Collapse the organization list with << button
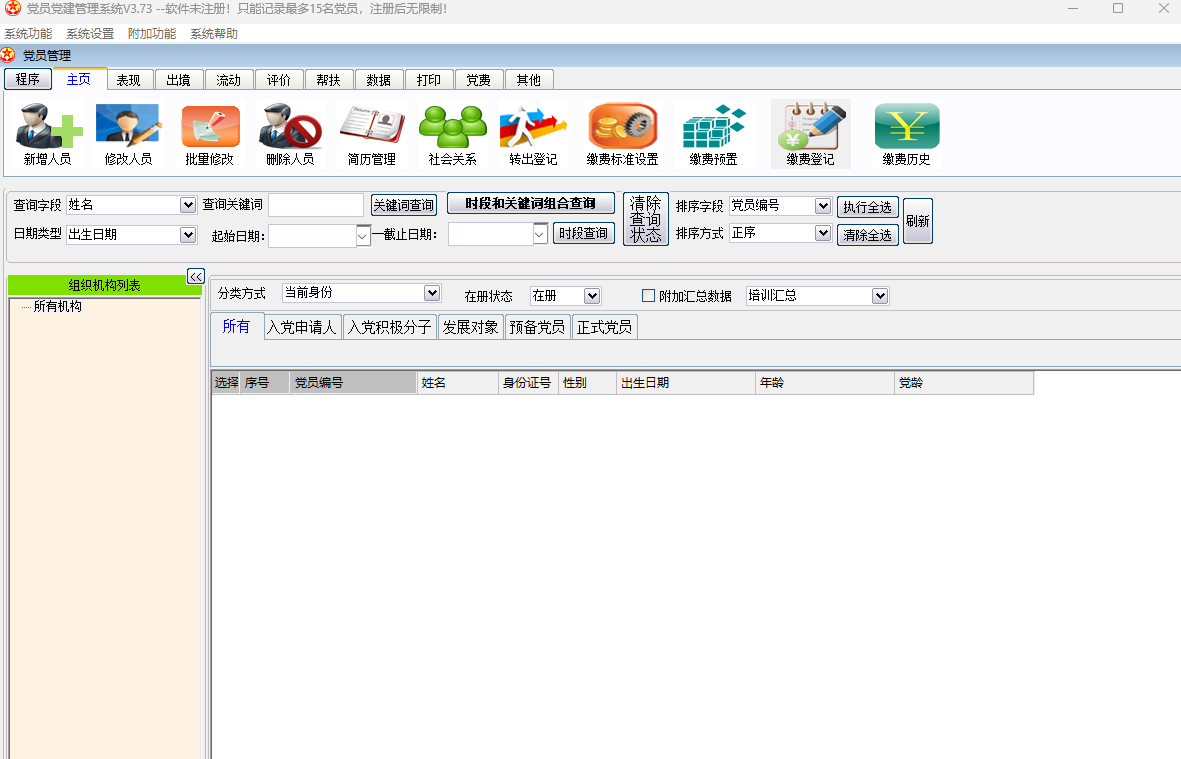Screen dimensions: 1181x759 (196, 276)
